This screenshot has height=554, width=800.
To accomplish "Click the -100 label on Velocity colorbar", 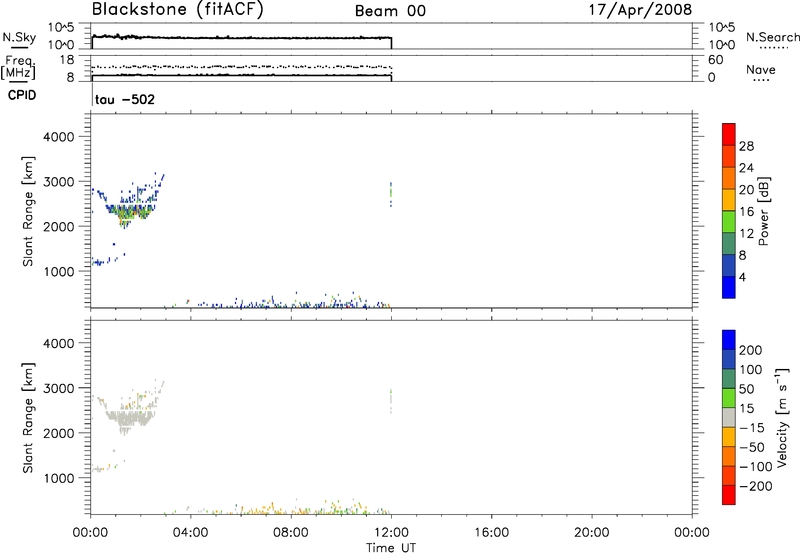I will click(756, 466).
